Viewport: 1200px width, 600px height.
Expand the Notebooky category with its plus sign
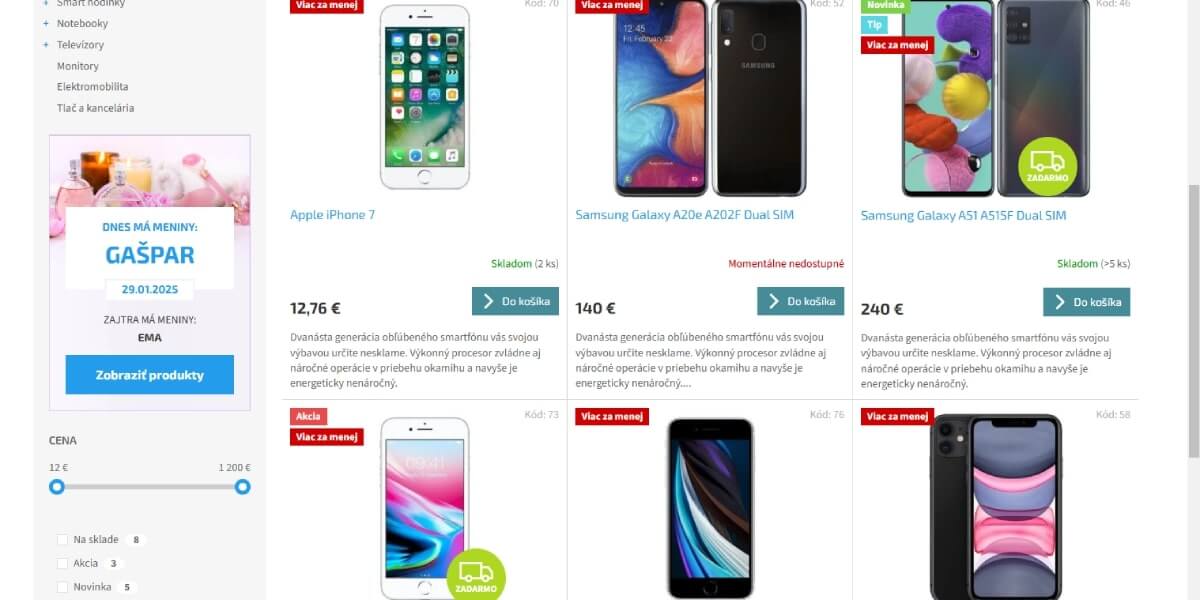tap(46, 23)
